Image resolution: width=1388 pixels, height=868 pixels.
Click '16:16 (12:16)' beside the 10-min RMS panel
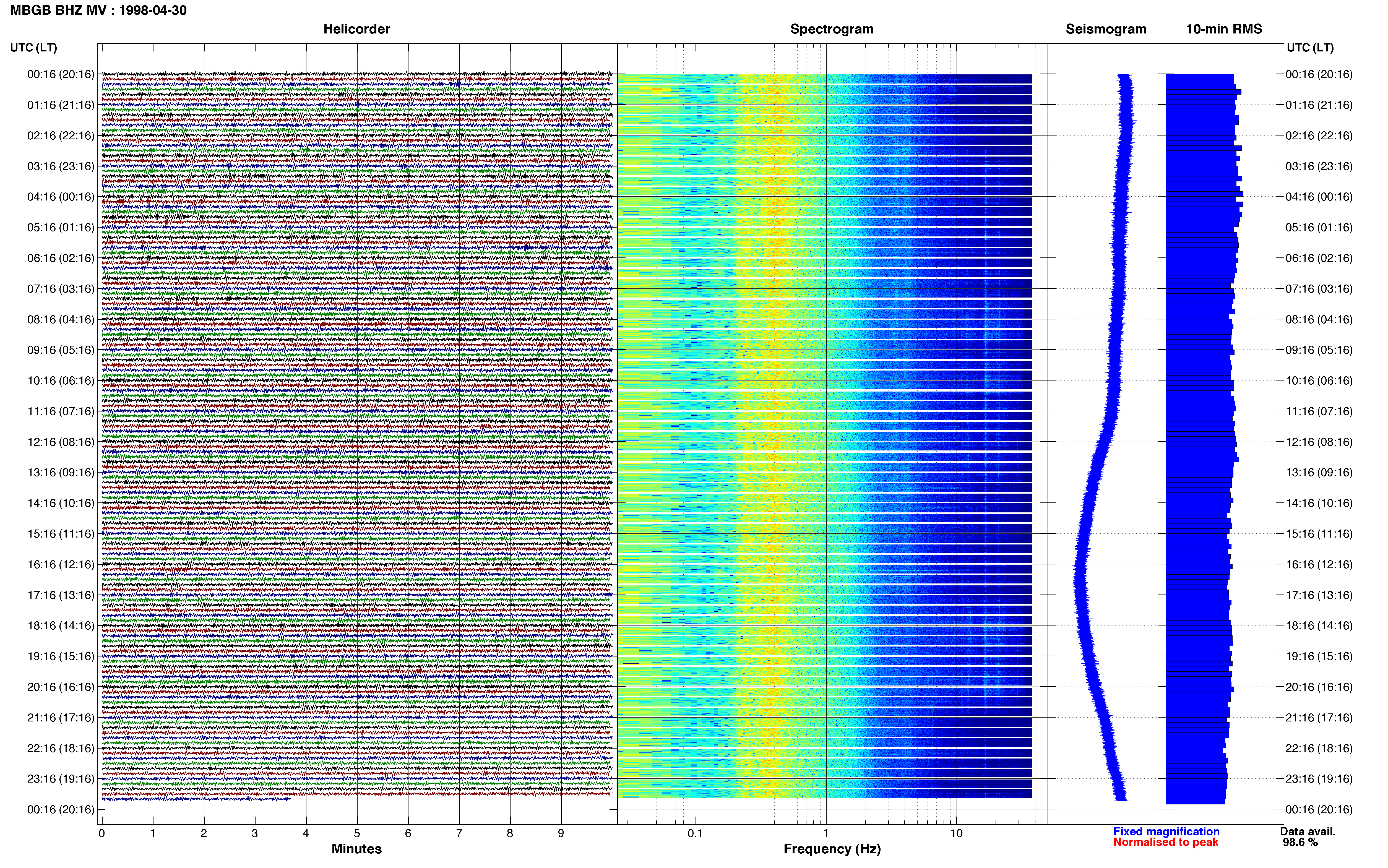tap(1319, 564)
